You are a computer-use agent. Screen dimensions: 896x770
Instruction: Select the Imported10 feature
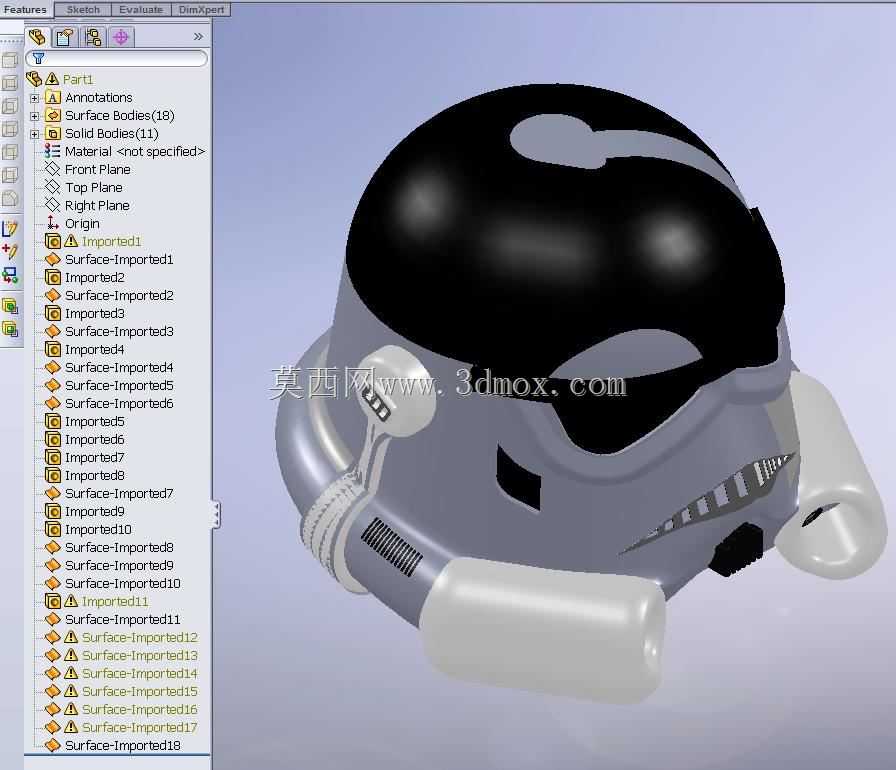pos(98,530)
